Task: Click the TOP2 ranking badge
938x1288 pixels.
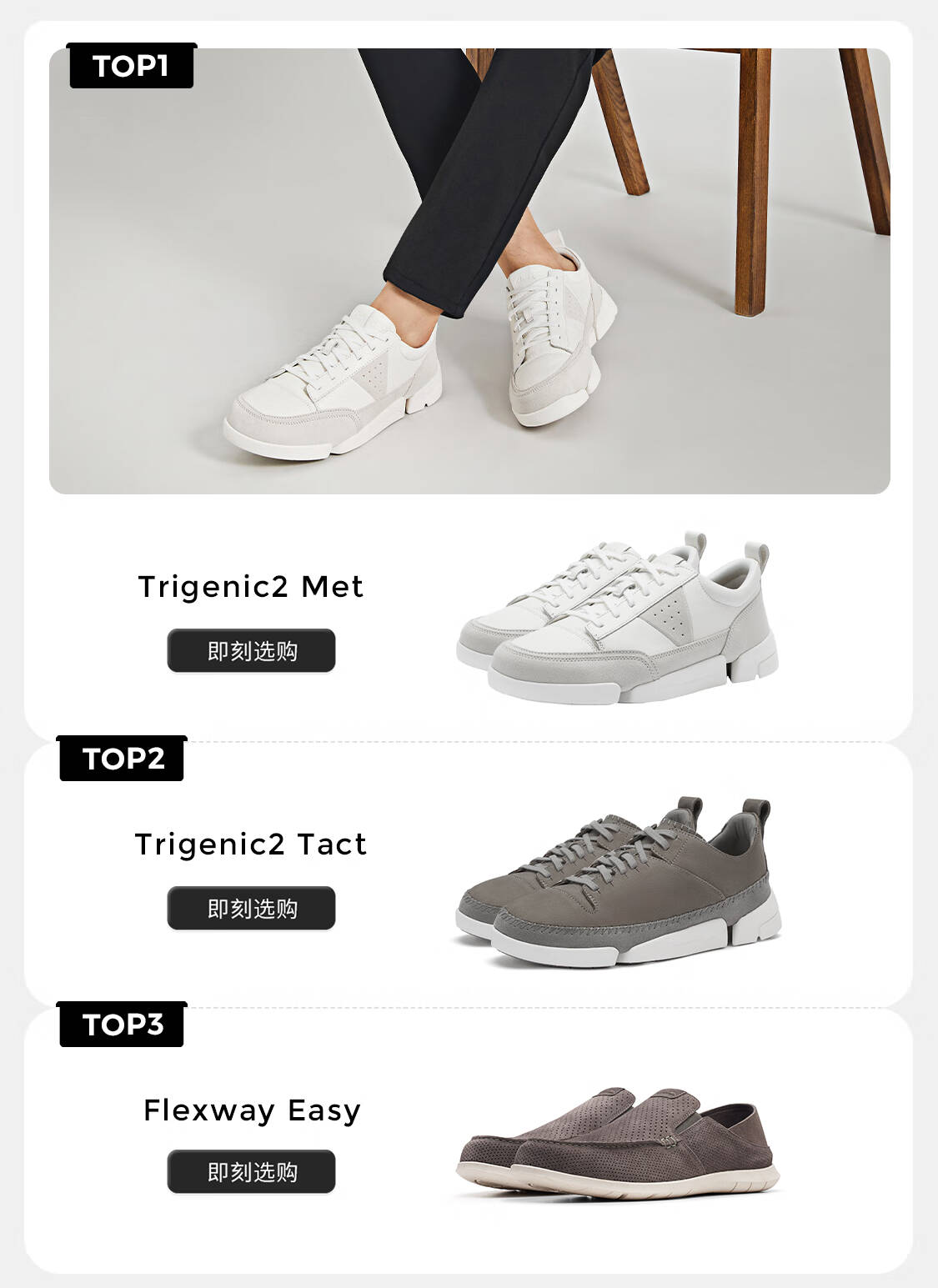Action: click(123, 759)
